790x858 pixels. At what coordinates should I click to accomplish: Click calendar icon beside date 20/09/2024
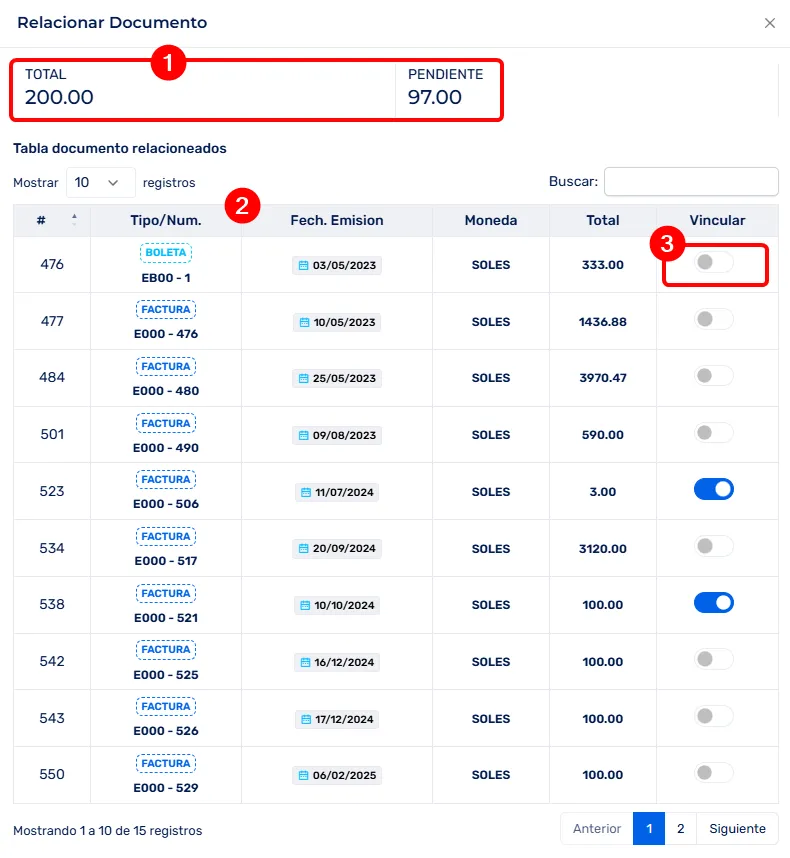304,549
